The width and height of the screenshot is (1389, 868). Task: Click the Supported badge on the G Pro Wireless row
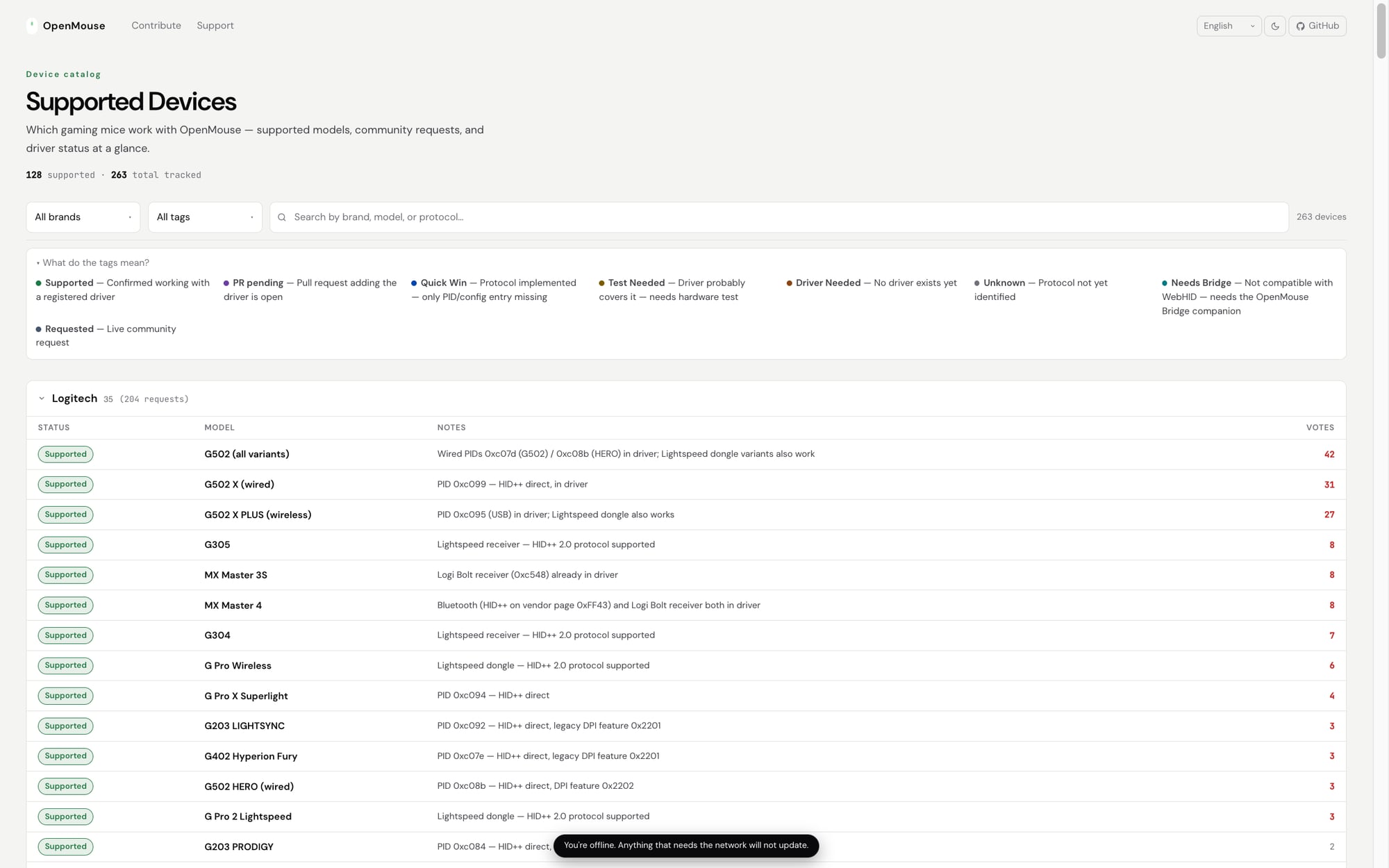point(65,666)
